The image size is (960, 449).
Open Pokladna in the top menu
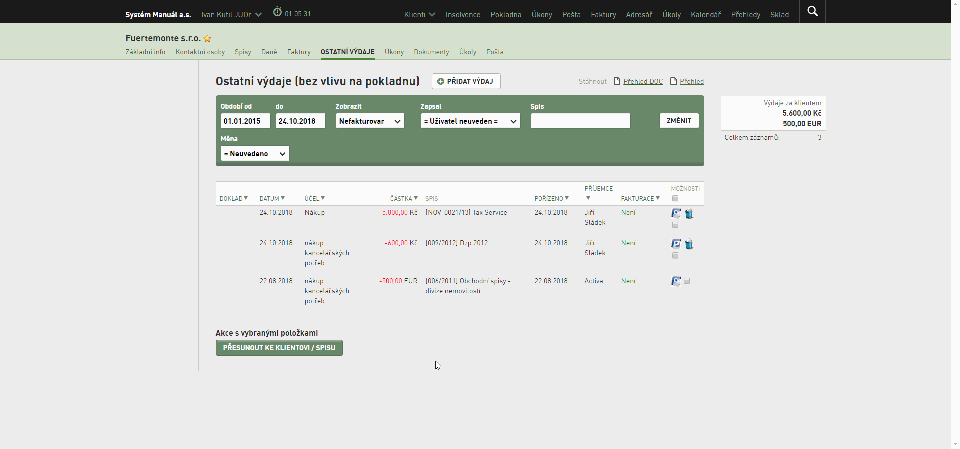pos(506,14)
